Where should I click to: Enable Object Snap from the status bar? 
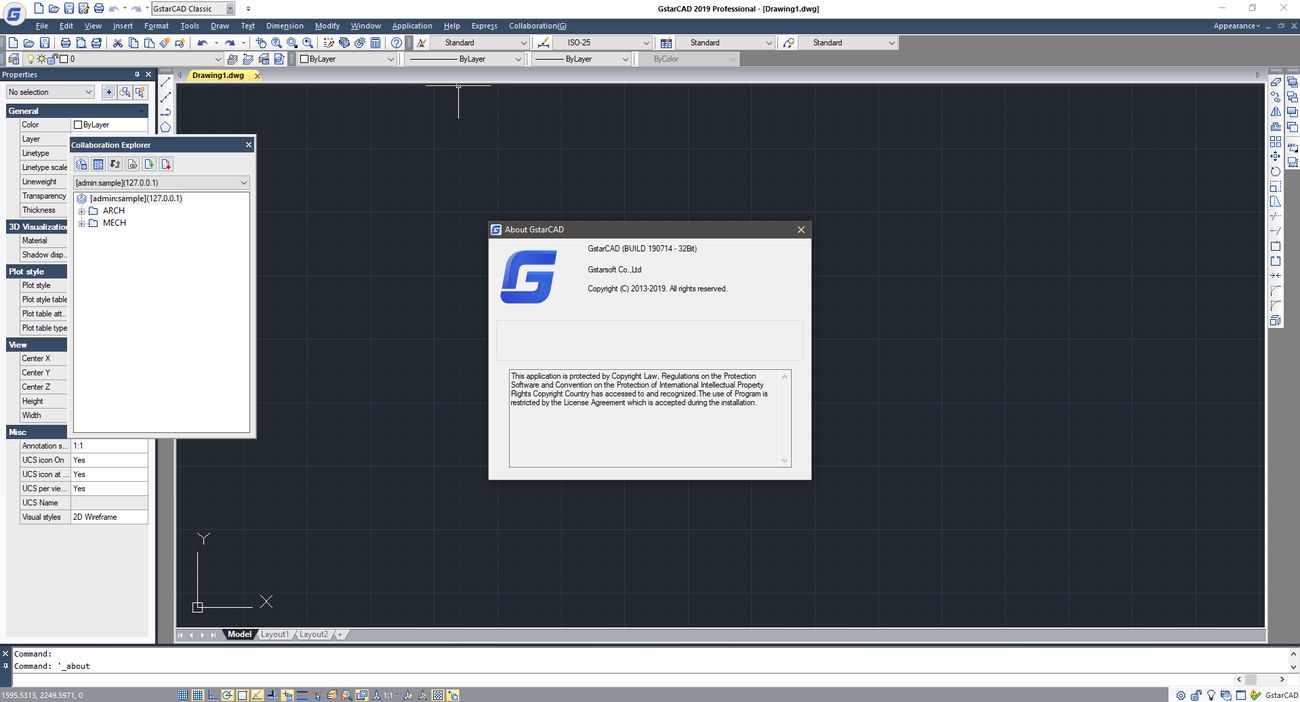244,694
